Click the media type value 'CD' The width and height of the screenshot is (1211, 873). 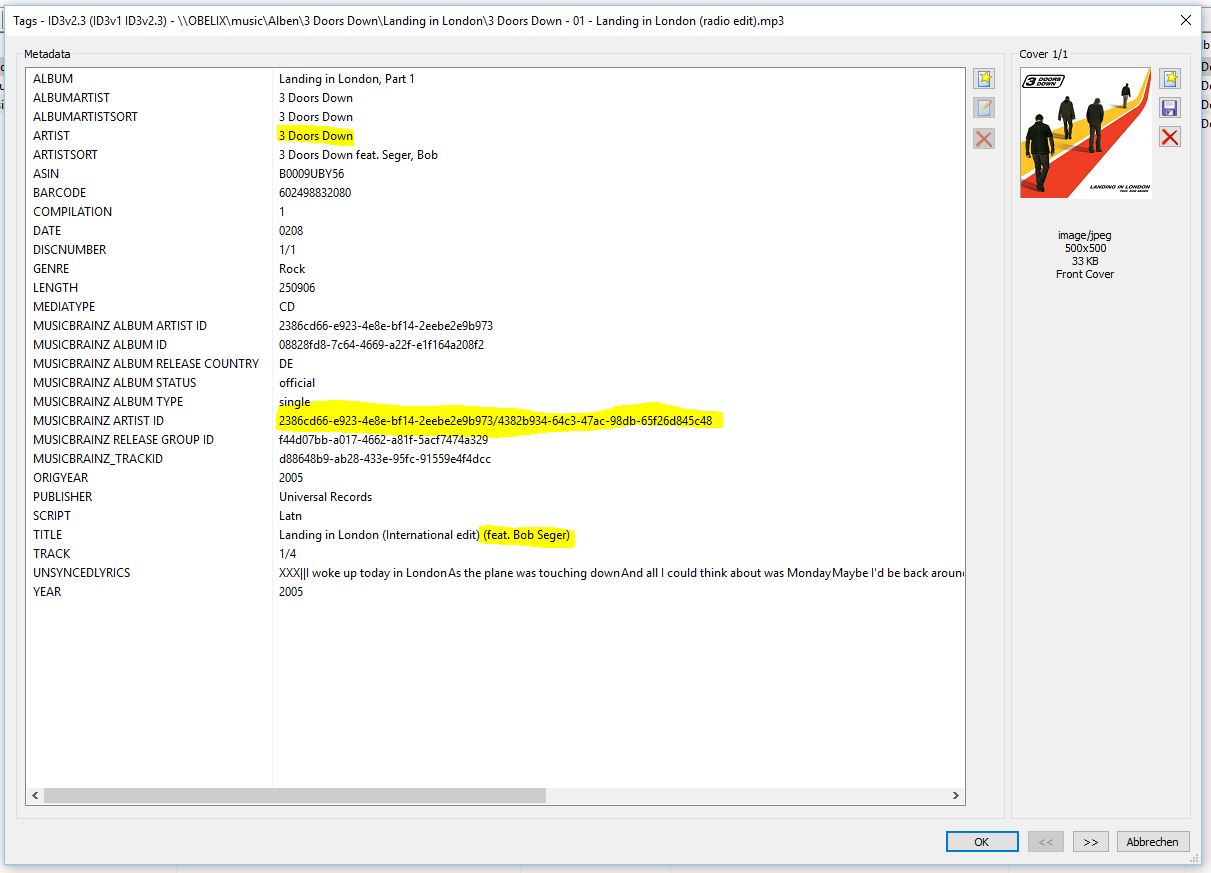point(287,307)
